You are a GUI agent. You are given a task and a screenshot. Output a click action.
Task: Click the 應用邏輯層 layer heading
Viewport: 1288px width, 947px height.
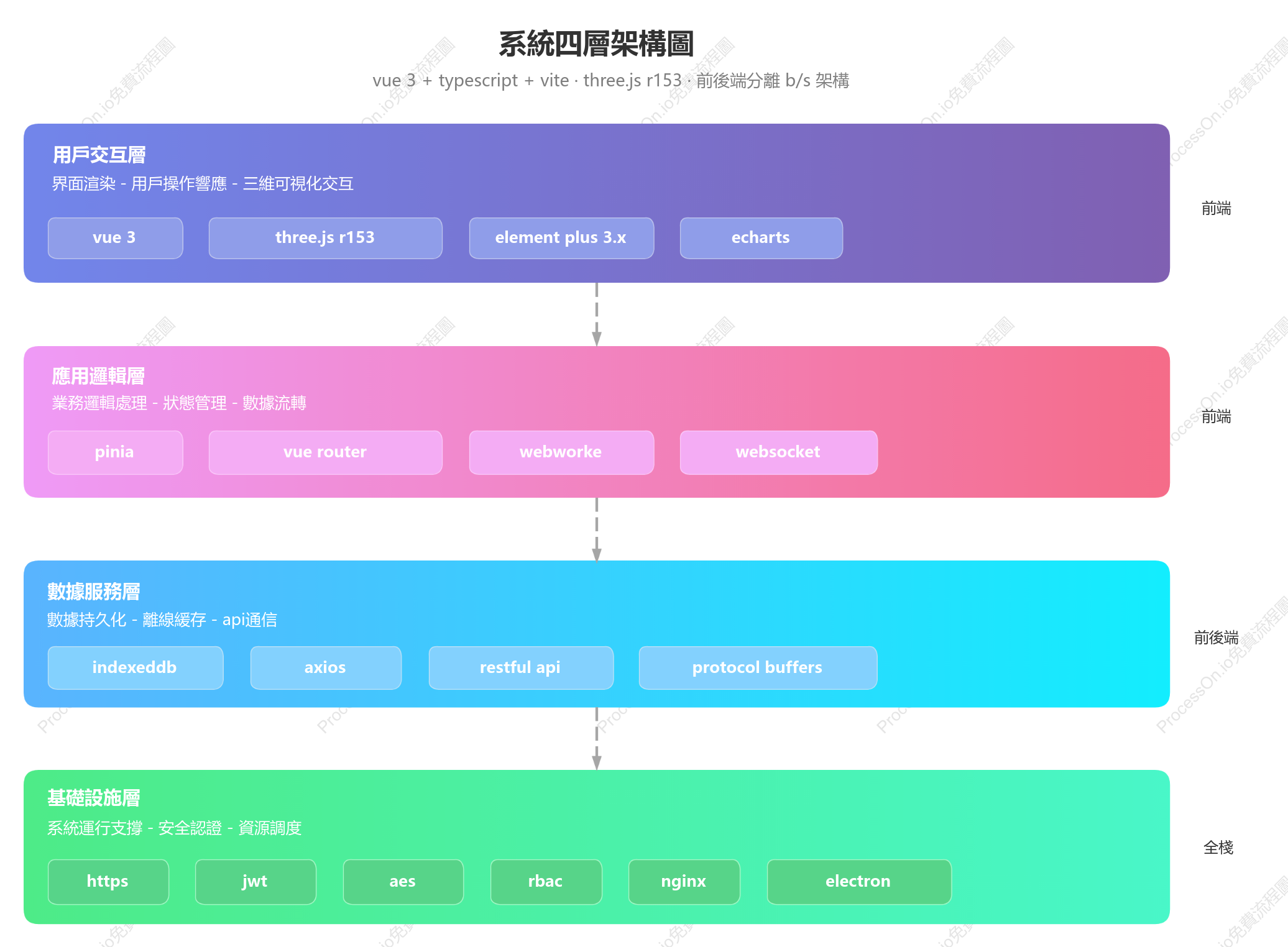98,376
